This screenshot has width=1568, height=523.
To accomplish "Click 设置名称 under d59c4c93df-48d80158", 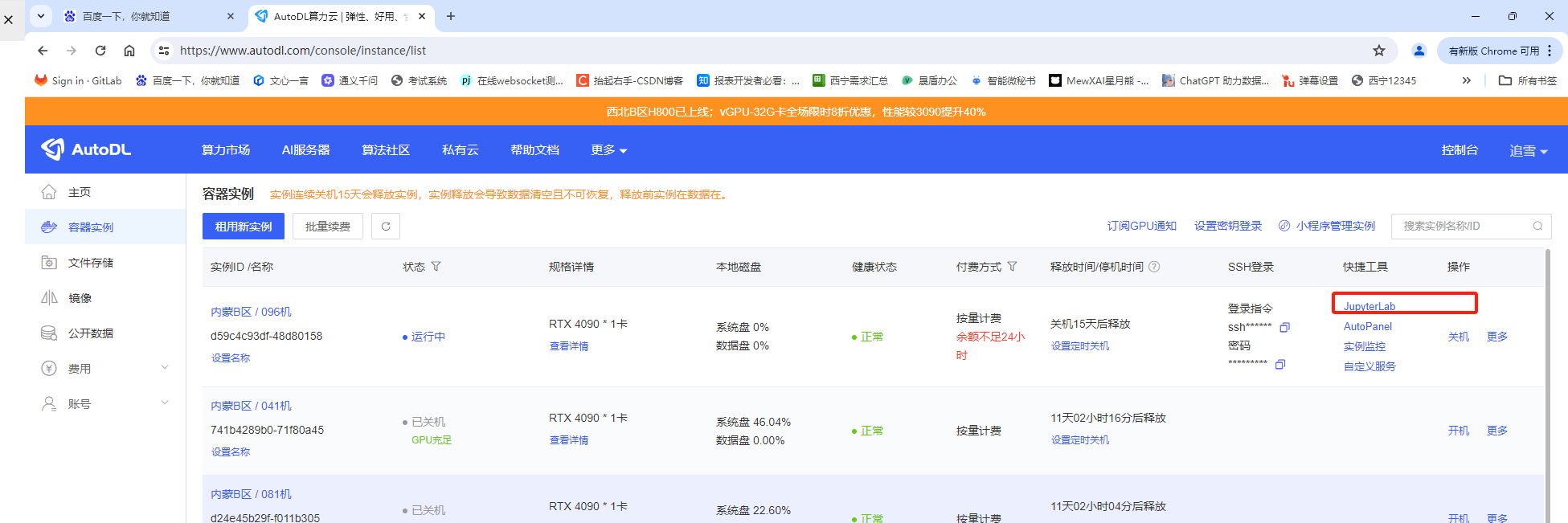I will click(x=231, y=358).
